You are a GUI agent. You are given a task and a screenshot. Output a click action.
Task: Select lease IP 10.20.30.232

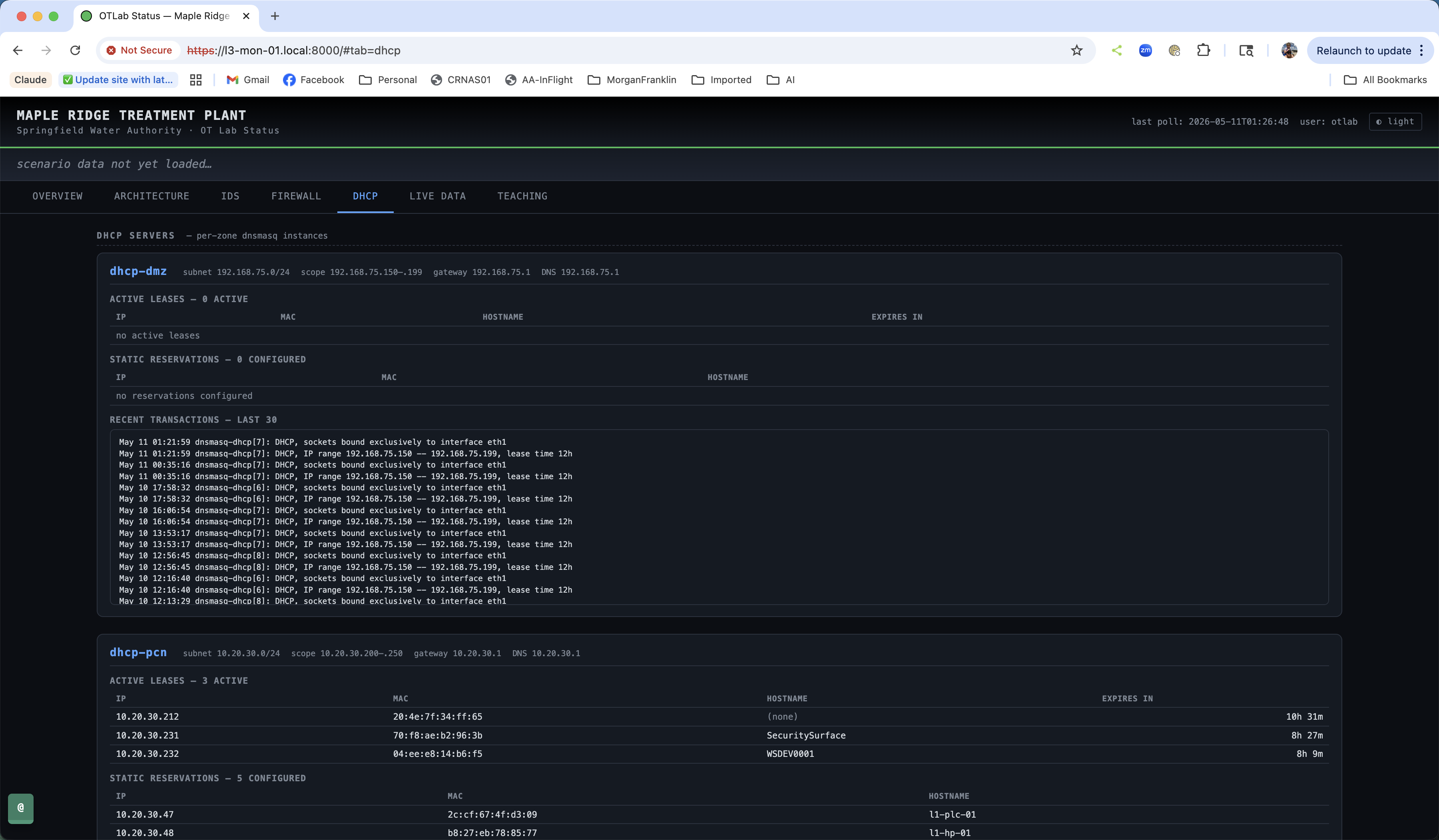(147, 754)
